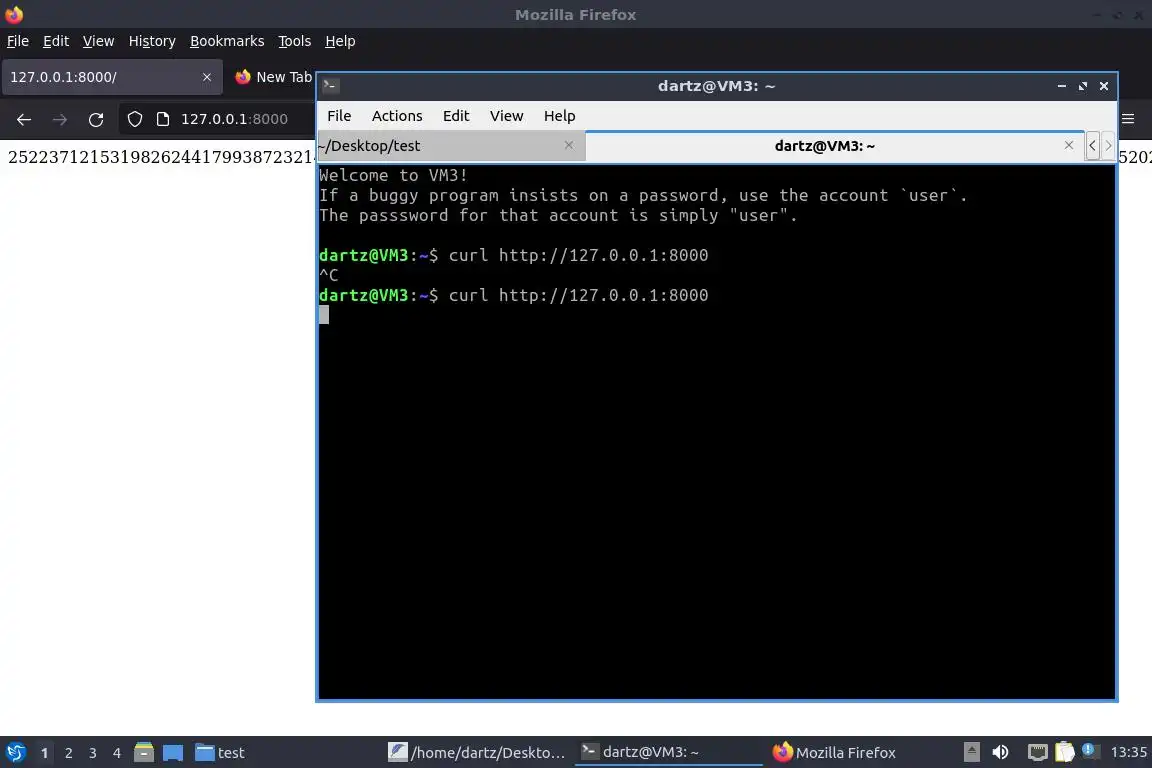1152x768 pixels.
Task: Click the show desktop icon on the taskbar
Action: coord(173,753)
